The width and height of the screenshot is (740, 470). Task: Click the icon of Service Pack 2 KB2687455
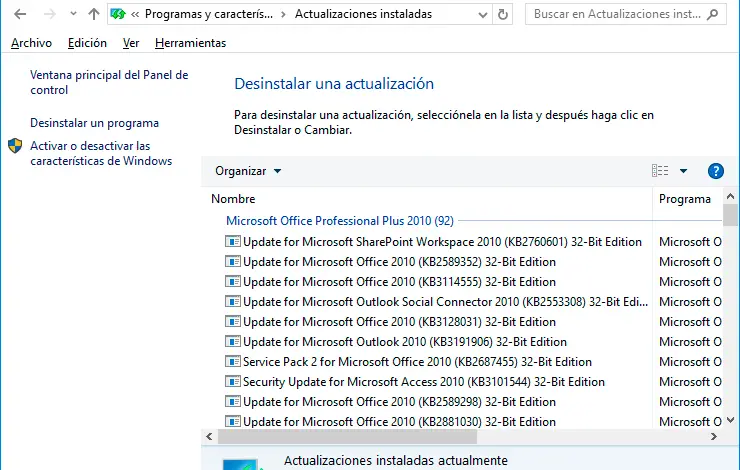click(x=233, y=361)
